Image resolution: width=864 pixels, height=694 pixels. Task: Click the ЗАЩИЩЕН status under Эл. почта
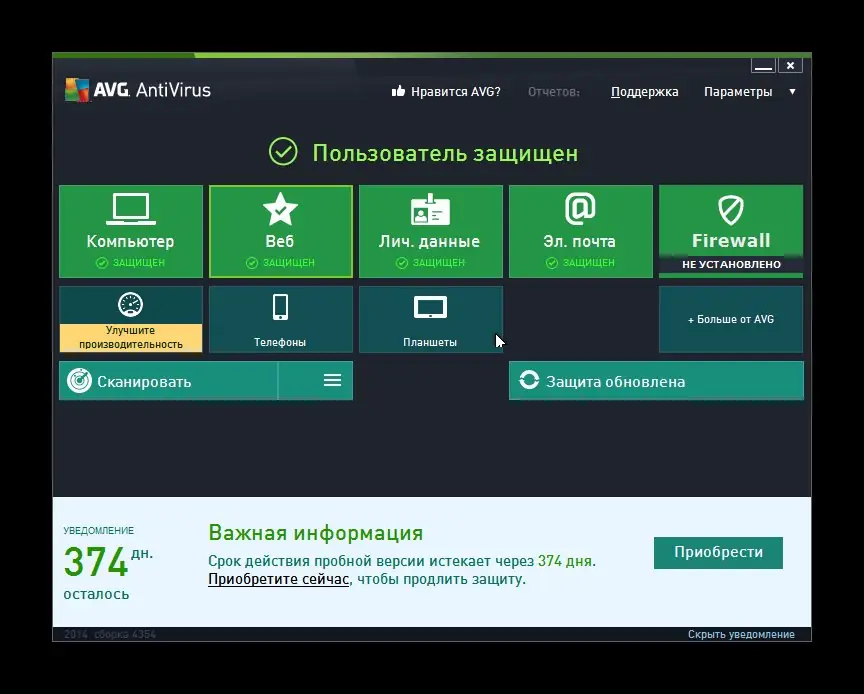pyautogui.click(x=580, y=263)
